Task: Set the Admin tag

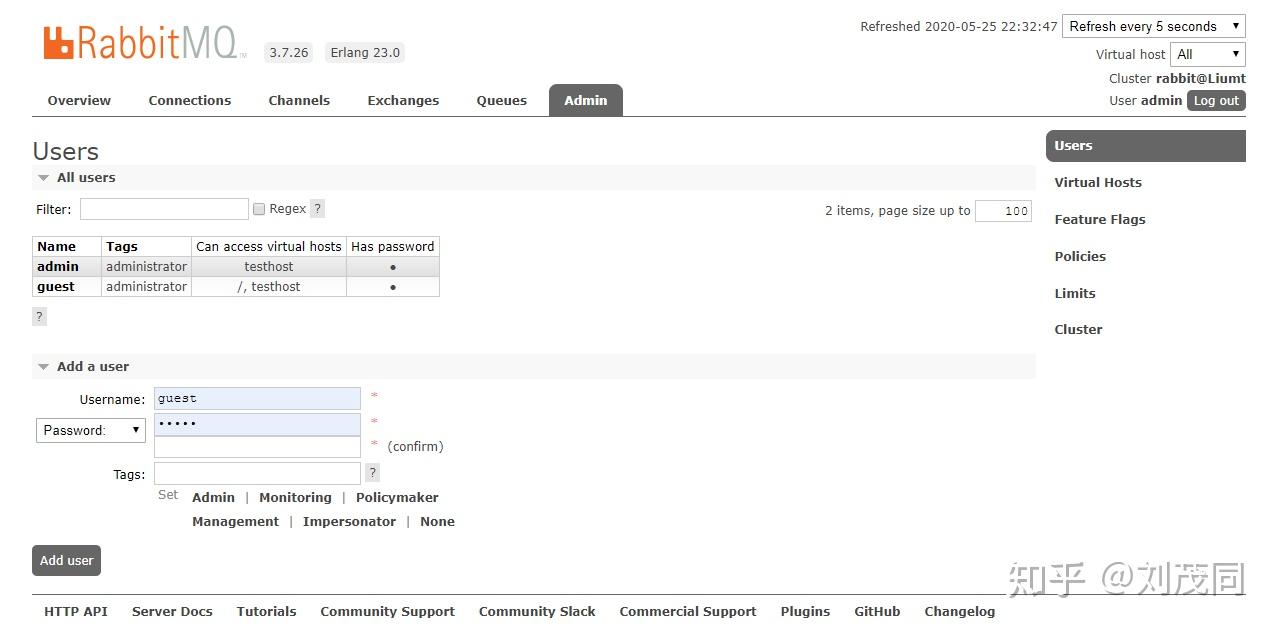Action: (213, 497)
